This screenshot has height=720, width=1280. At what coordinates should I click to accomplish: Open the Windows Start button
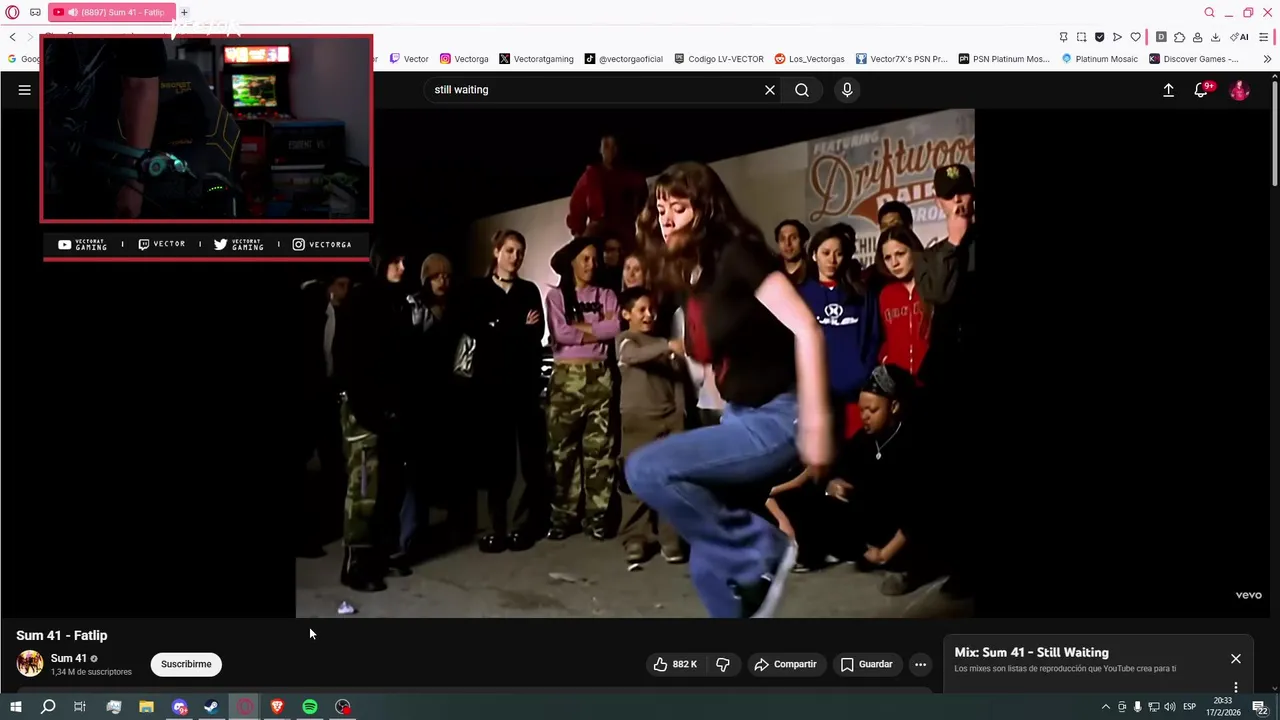point(15,707)
